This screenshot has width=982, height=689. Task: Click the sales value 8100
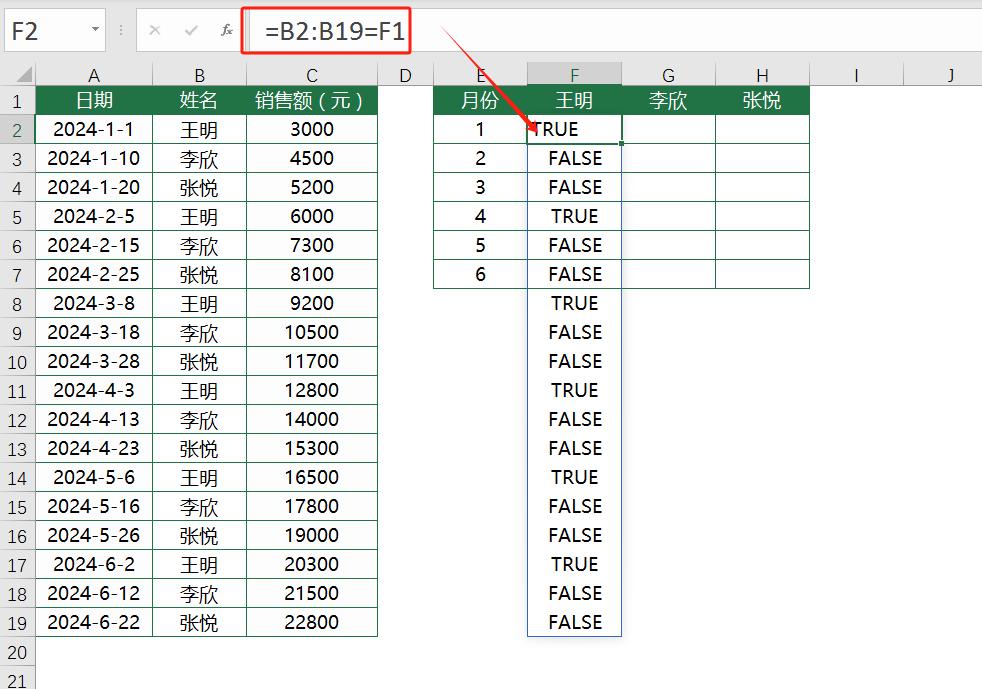pyautogui.click(x=312, y=274)
